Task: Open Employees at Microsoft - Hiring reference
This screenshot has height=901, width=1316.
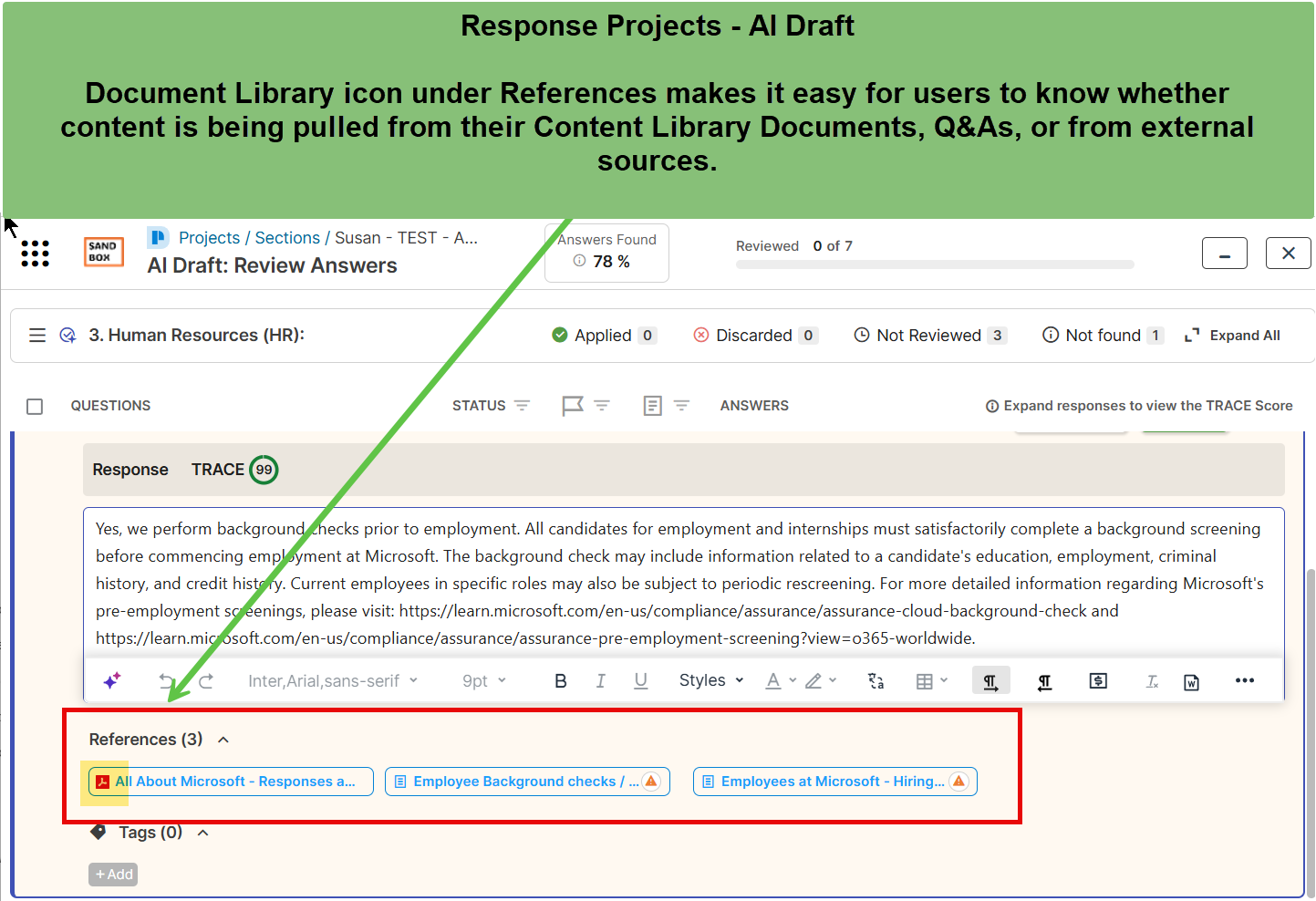Action: 835,782
